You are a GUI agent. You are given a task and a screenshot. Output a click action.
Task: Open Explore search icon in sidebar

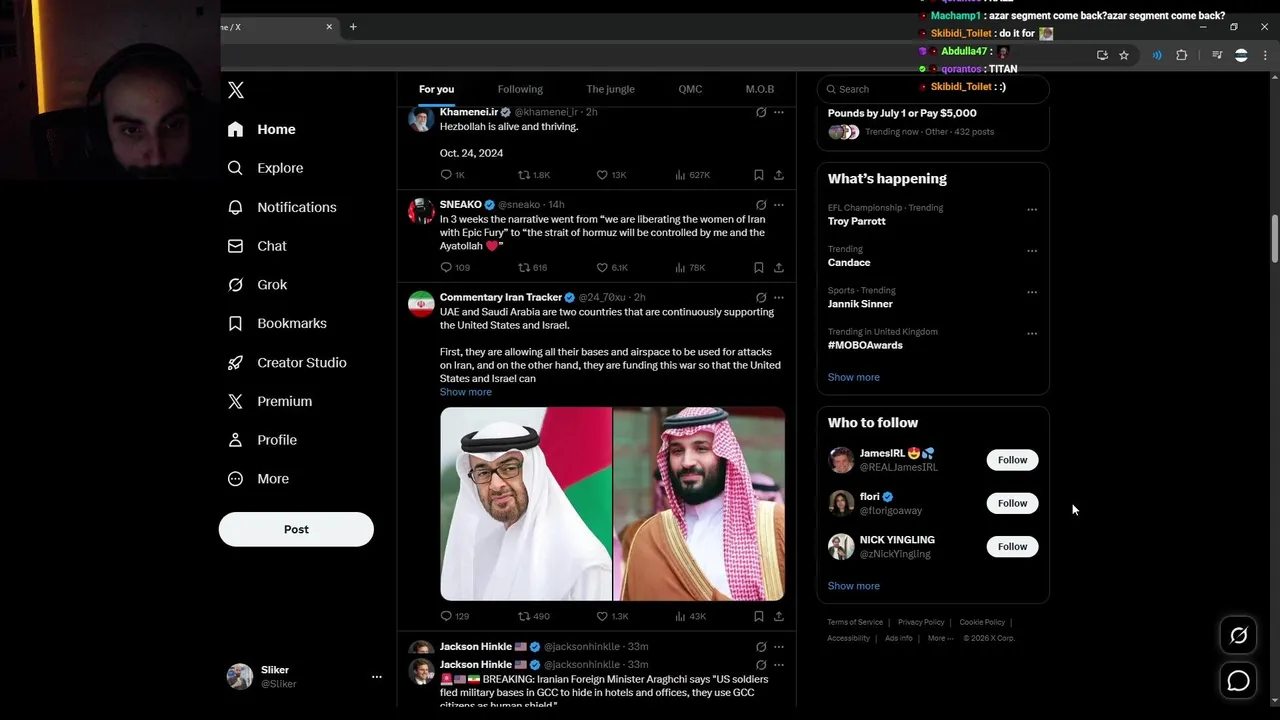[235, 168]
